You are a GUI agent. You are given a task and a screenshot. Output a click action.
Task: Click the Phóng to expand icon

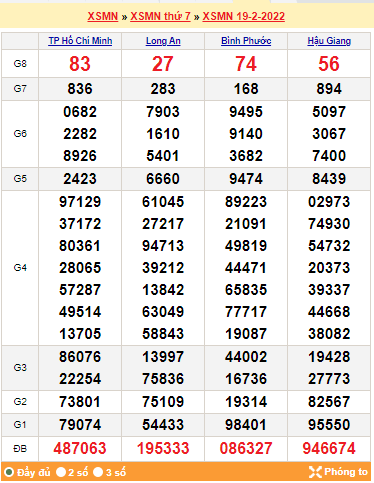click(x=315, y=472)
